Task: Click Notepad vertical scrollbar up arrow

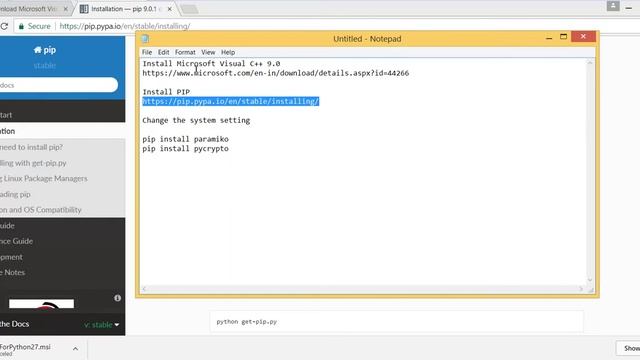Action: (x=590, y=63)
